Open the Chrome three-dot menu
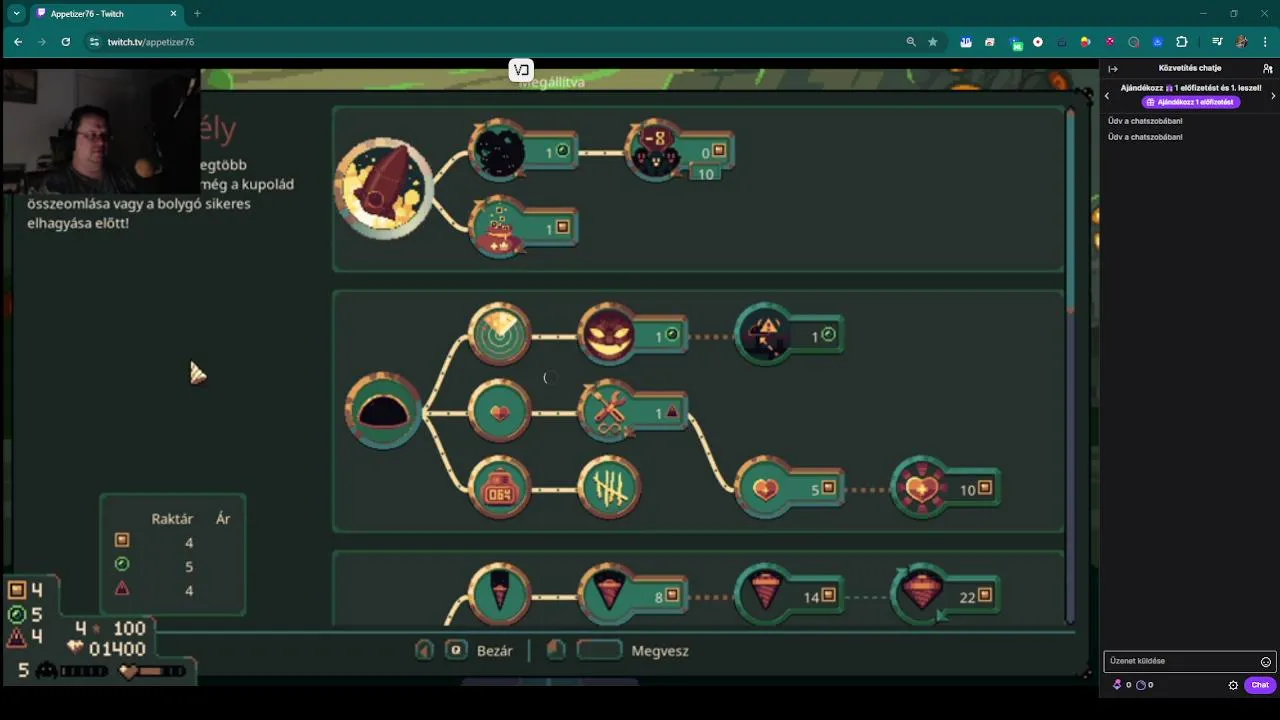The height and width of the screenshot is (720, 1280). click(x=1266, y=42)
